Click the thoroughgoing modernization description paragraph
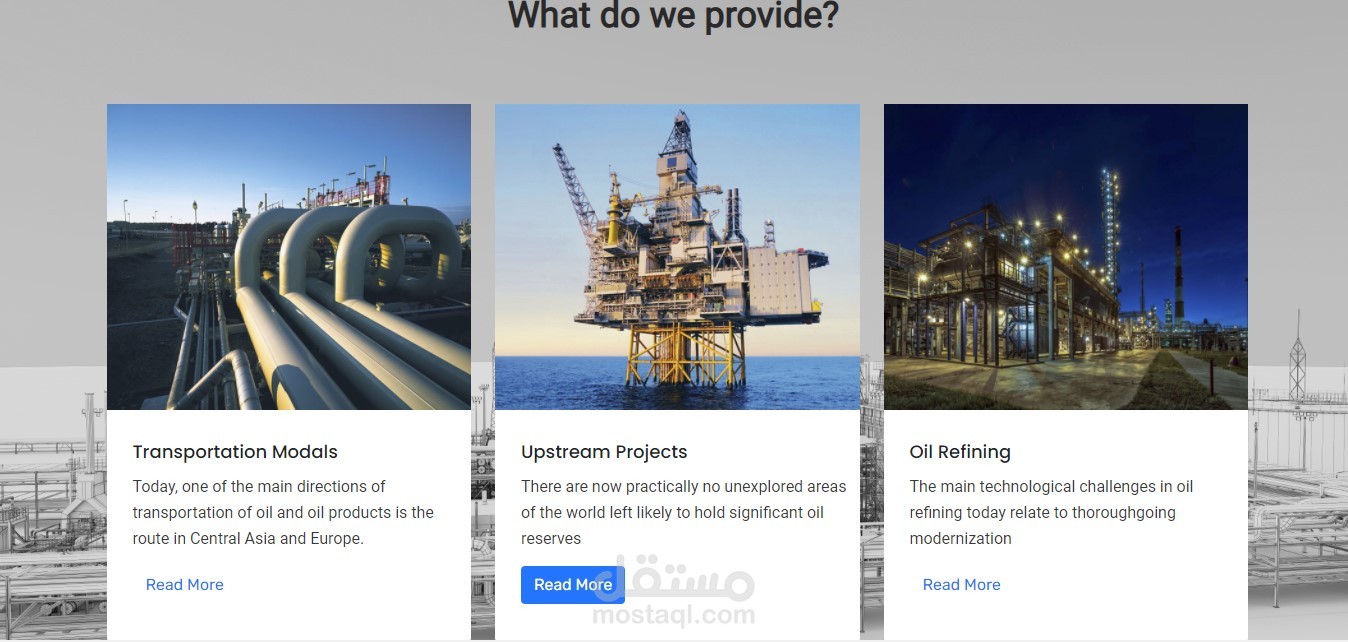The image size is (1348, 642). tap(1051, 512)
